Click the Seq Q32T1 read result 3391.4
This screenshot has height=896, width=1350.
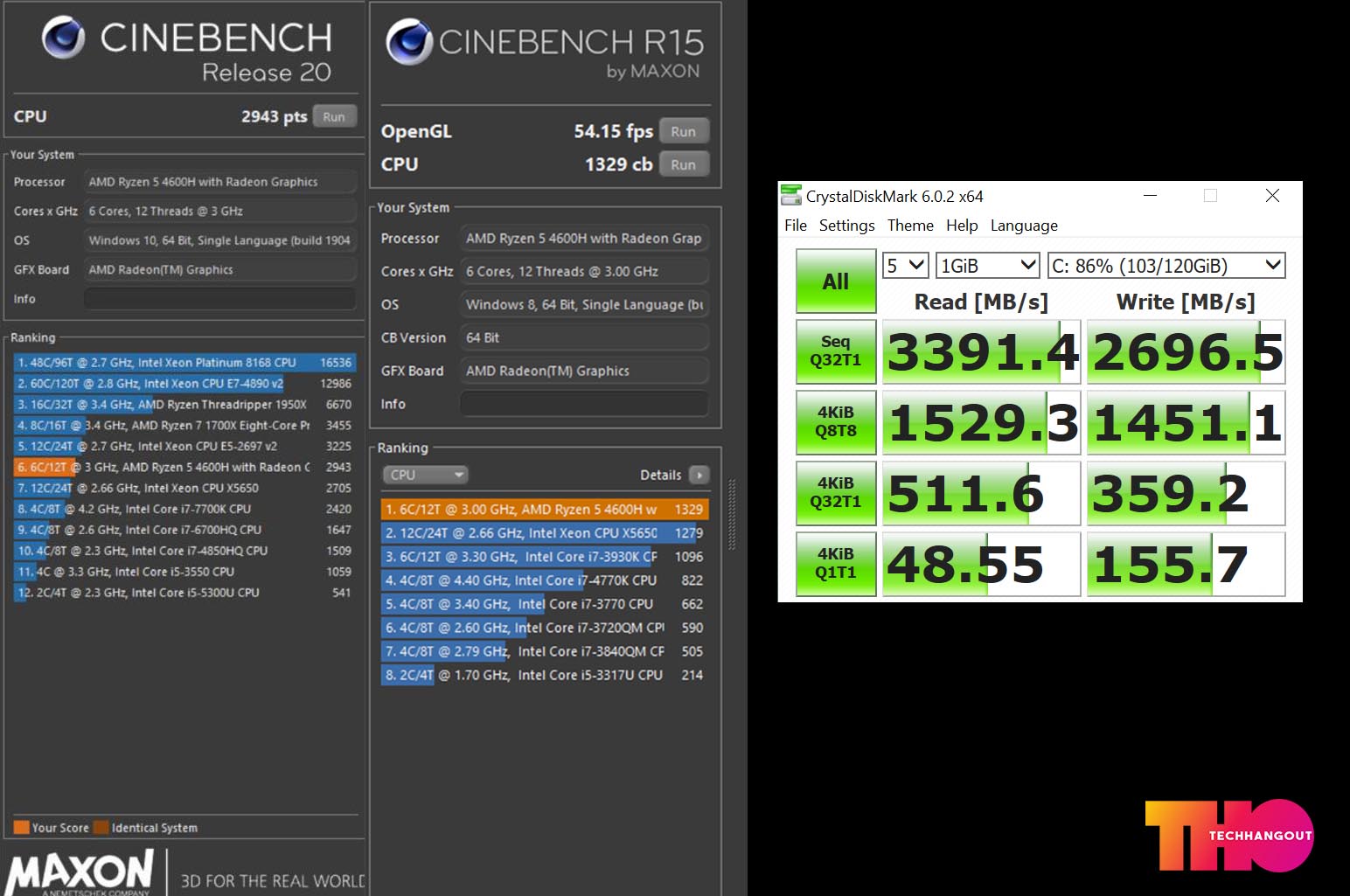(982, 351)
